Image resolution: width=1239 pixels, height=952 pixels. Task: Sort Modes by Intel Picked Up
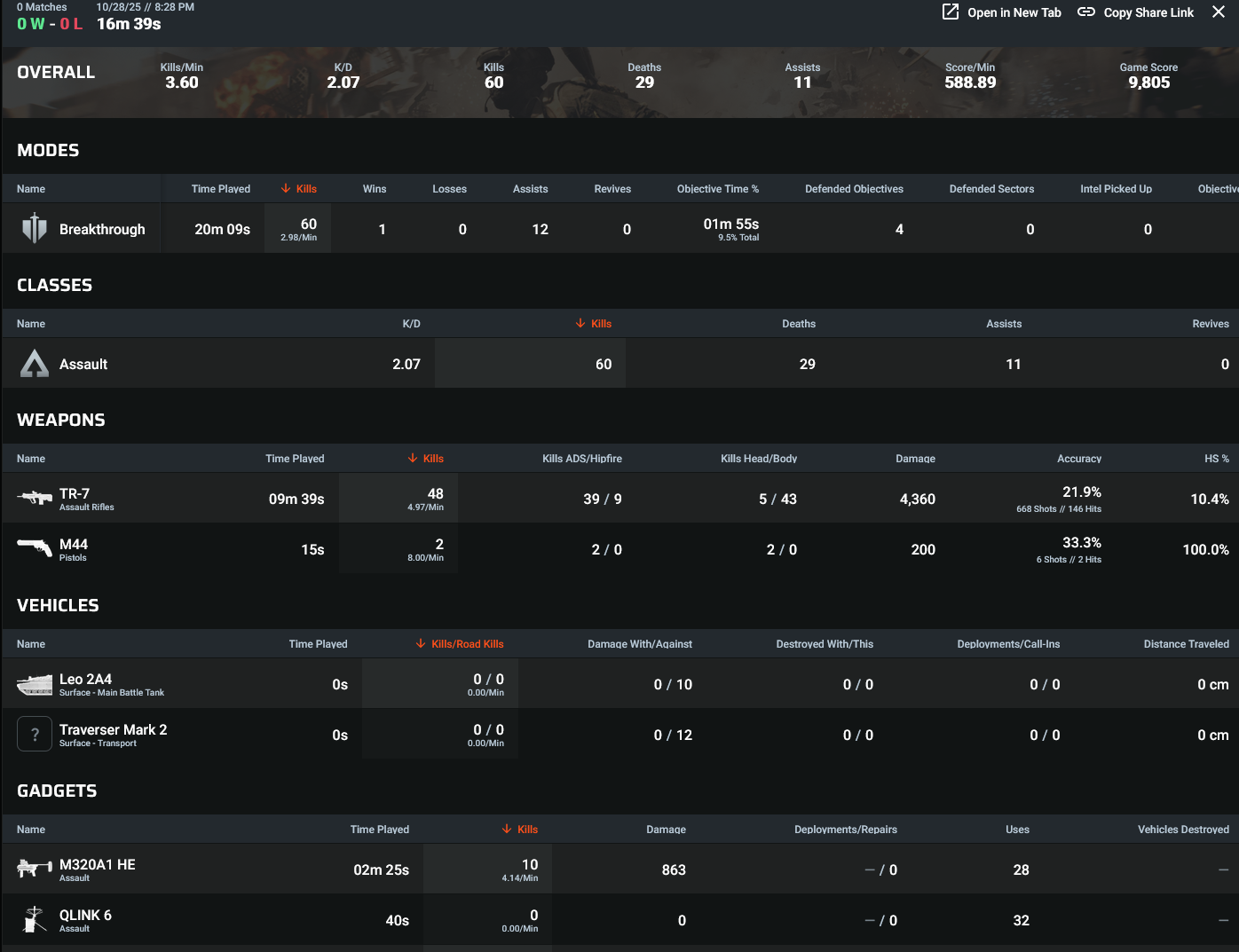tap(1117, 189)
